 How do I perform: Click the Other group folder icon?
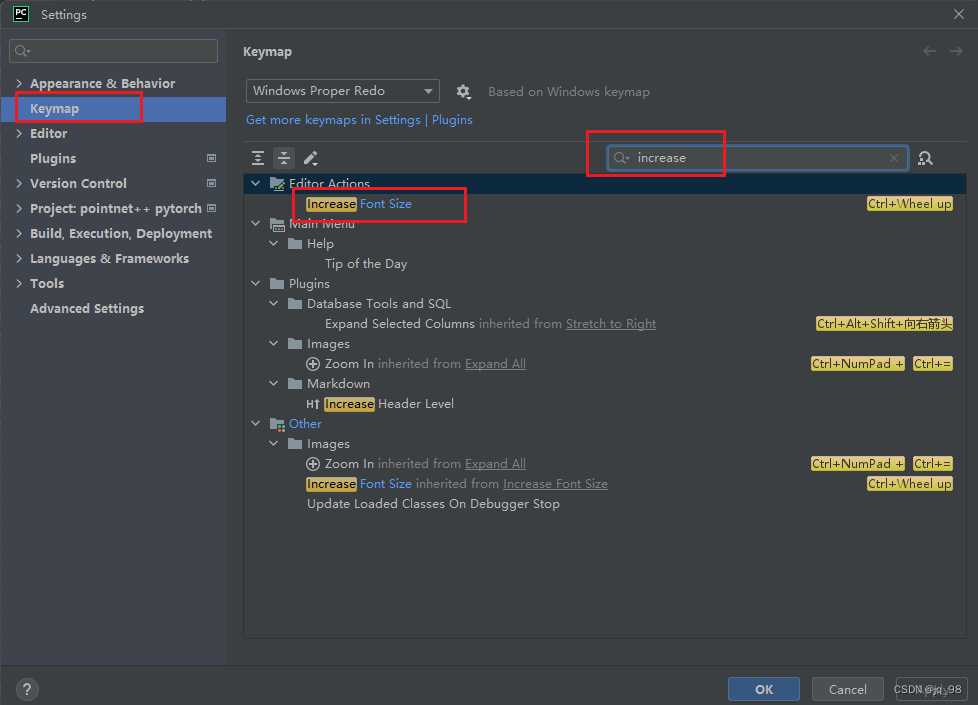[277, 424]
